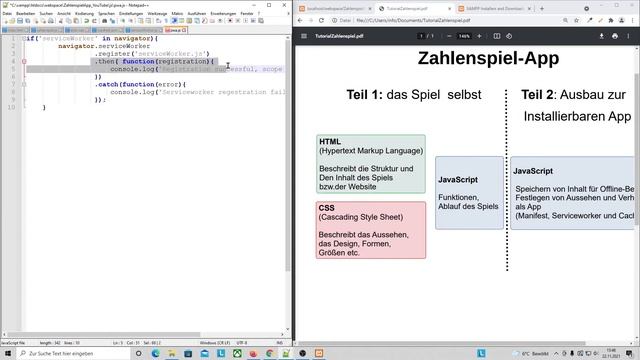This screenshot has width=640, height=360.
Task: Open the notification center in the taskbar
Action: pyautogui.click(x=630, y=353)
